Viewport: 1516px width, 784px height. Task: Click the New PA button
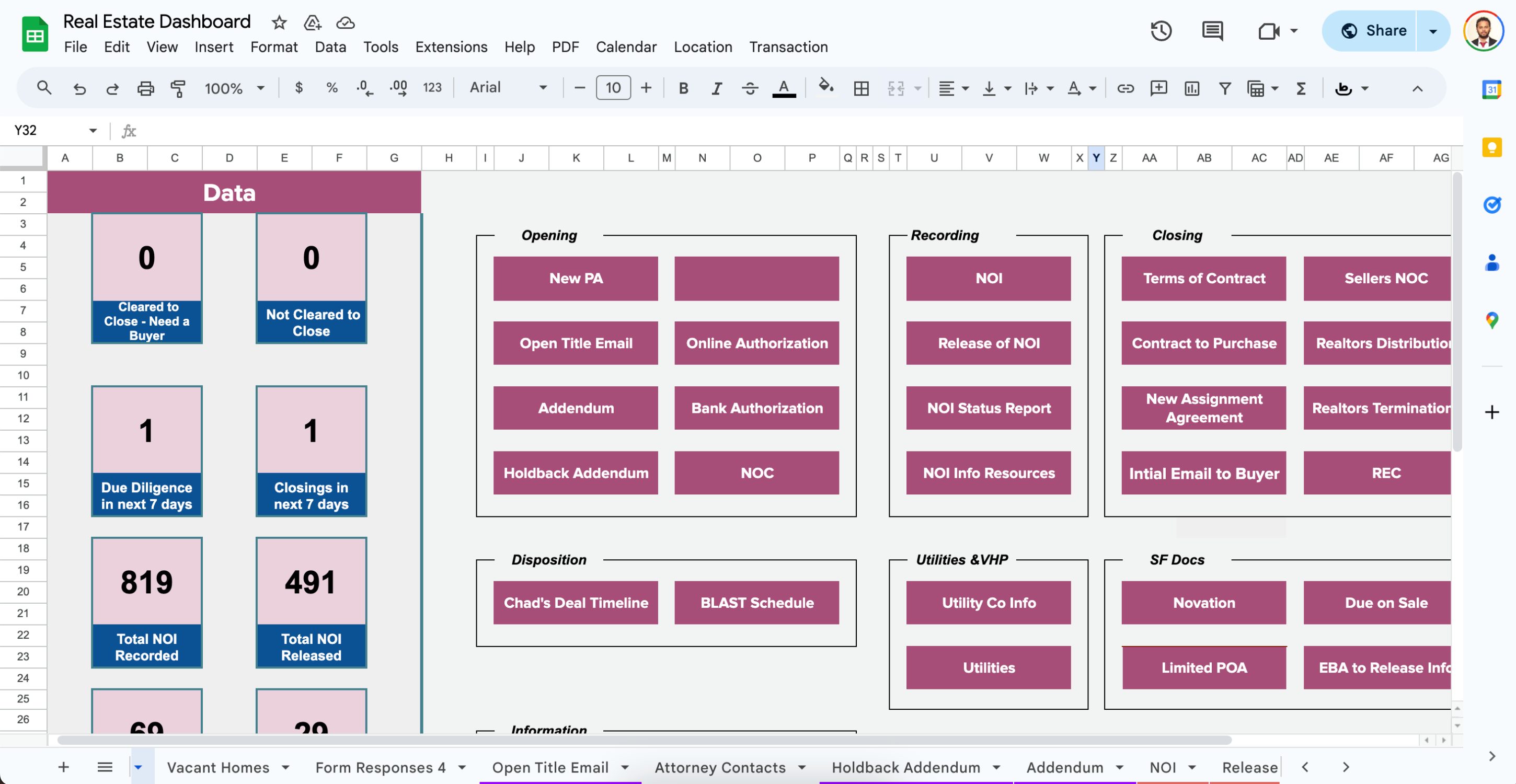(576, 279)
